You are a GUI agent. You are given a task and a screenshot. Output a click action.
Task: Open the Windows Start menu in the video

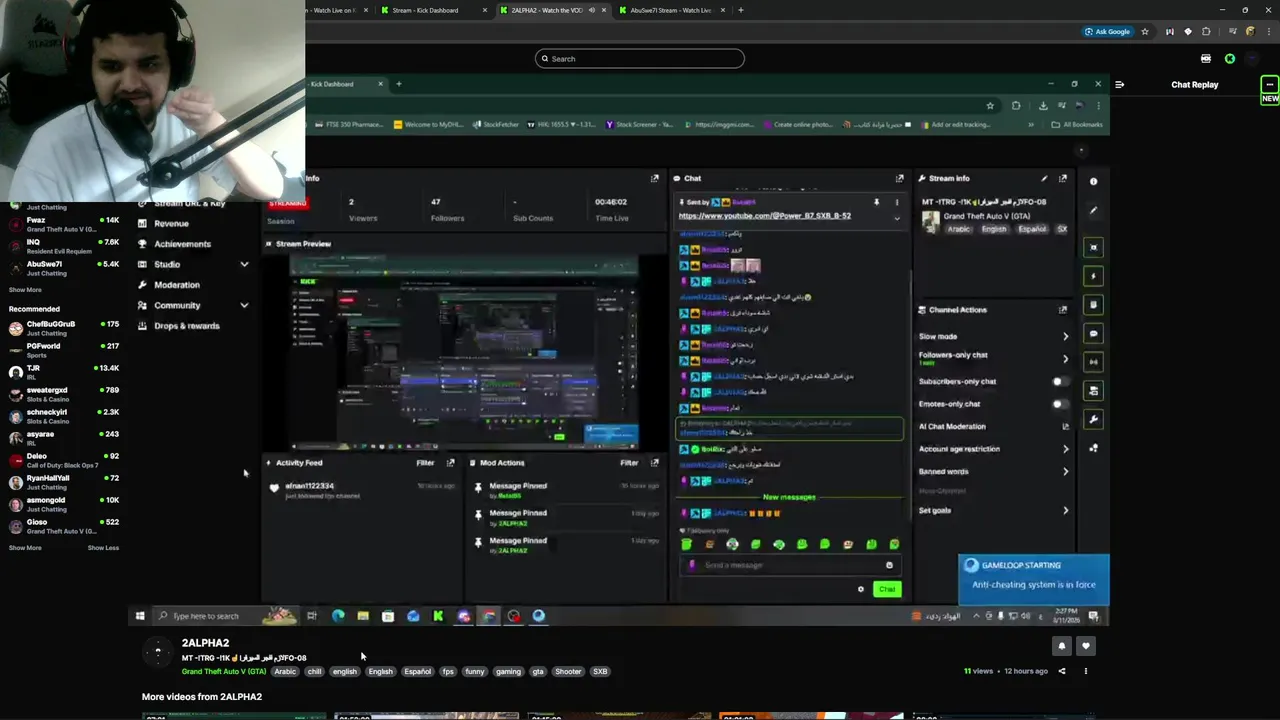coord(140,616)
